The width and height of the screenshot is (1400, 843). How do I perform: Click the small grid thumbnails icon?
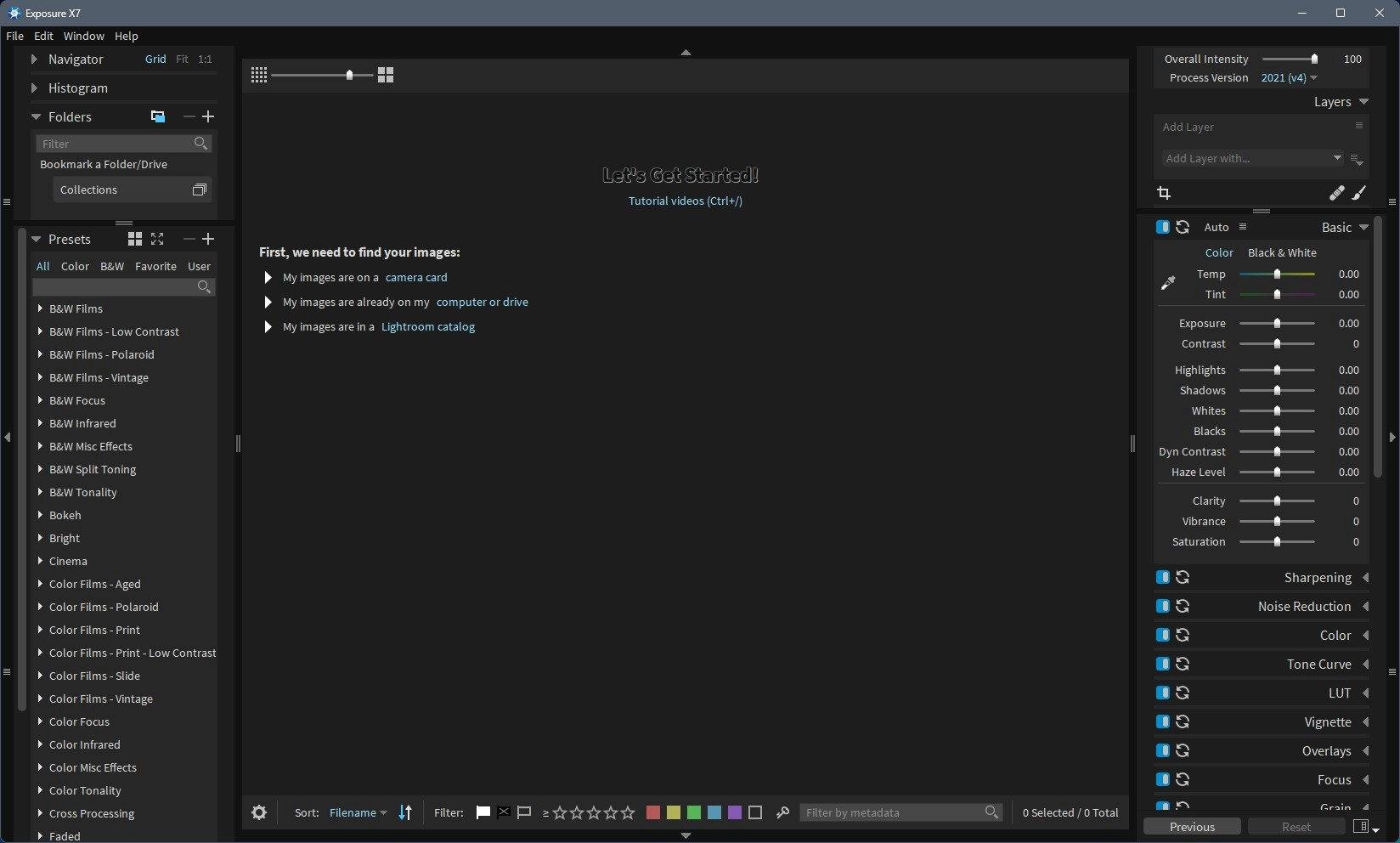point(259,75)
